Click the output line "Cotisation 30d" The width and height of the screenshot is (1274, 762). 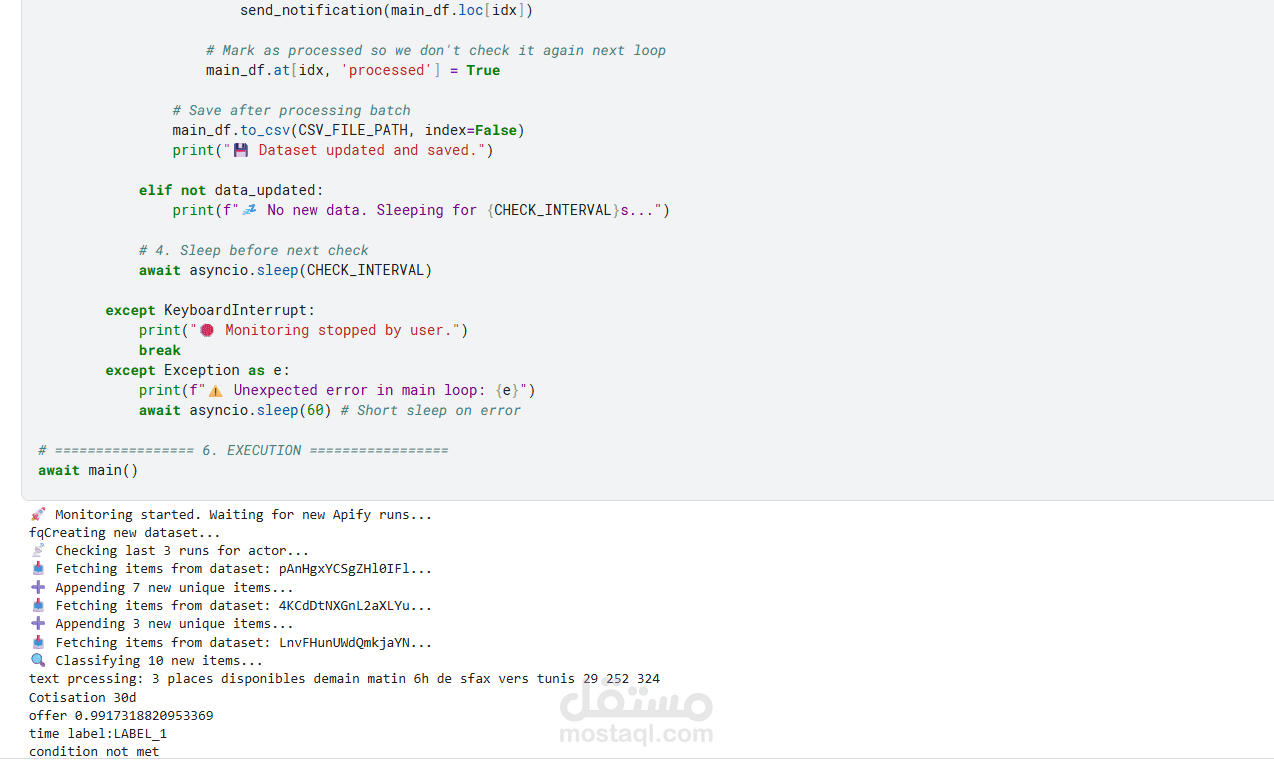click(x=82, y=697)
